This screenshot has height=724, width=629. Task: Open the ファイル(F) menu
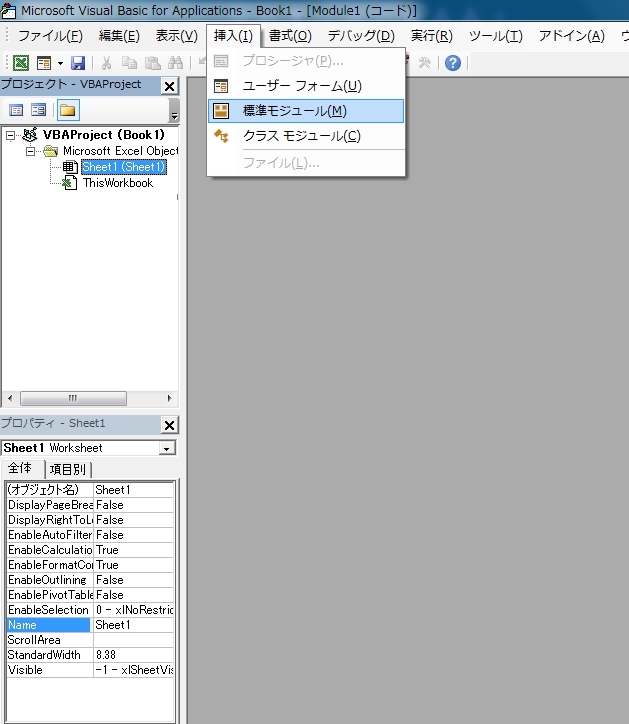[x=50, y=36]
